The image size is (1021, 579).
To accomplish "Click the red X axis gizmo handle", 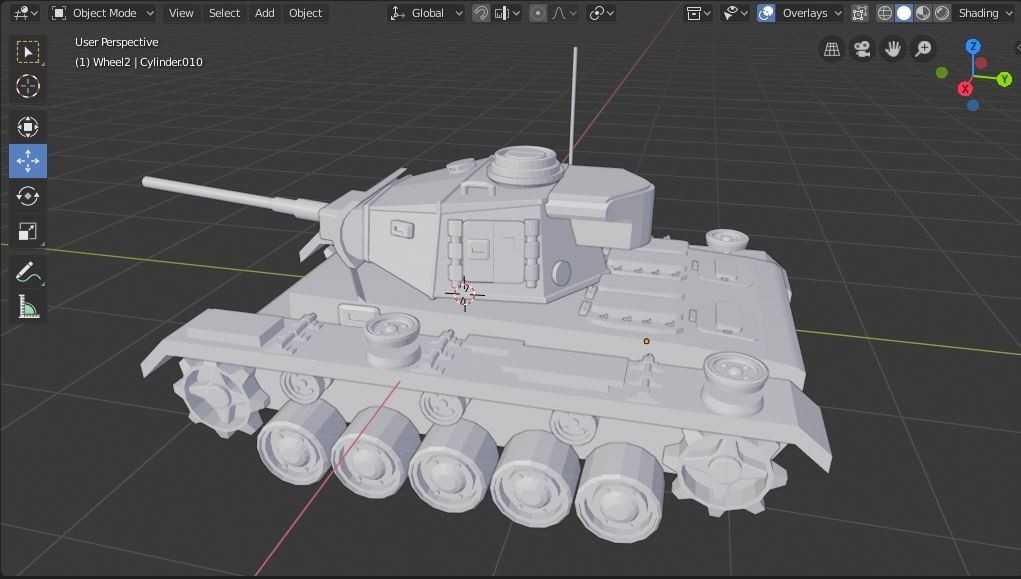I will (x=966, y=89).
